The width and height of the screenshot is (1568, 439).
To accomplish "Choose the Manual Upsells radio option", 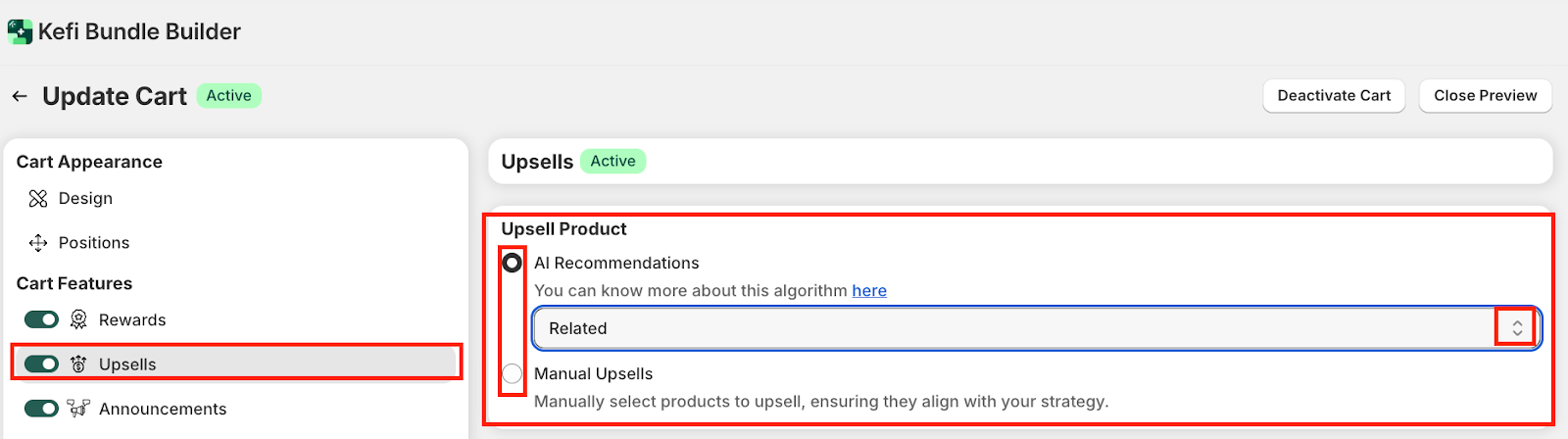I will (x=512, y=373).
